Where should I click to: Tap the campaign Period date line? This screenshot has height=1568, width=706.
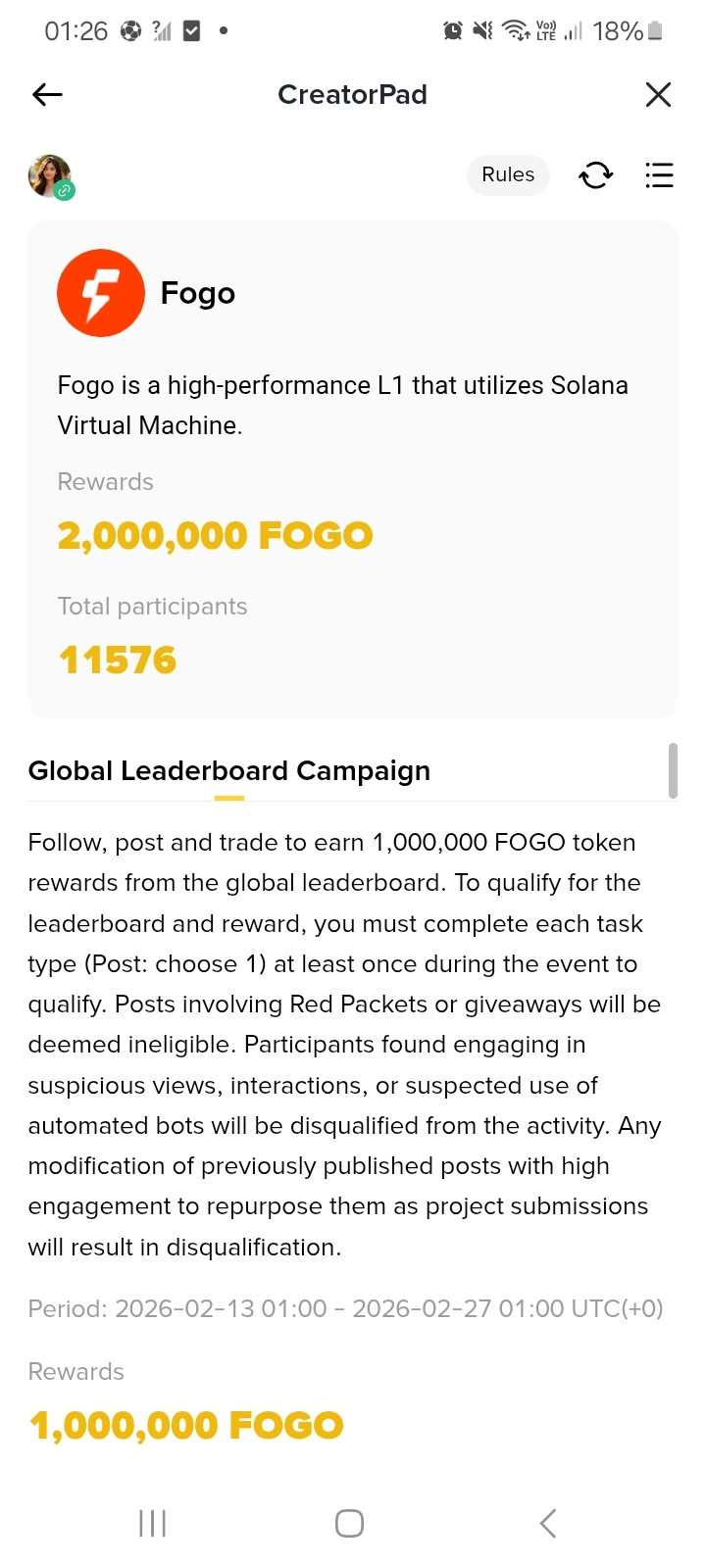tap(345, 1308)
